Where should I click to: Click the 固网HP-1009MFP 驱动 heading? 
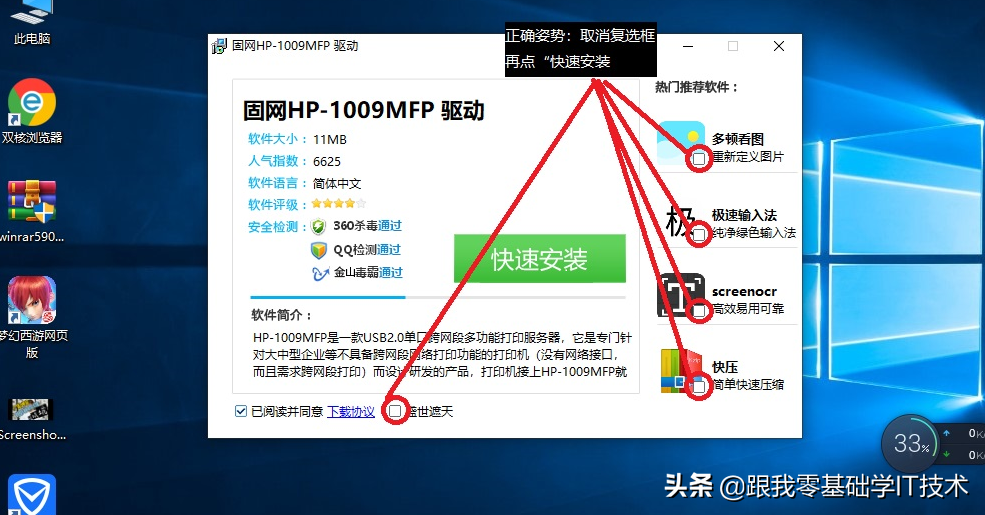364,111
